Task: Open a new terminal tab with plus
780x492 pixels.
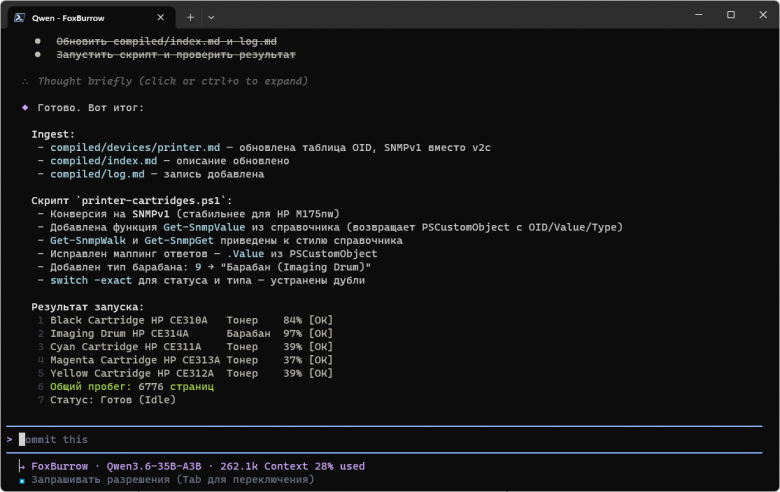Action: tap(190, 17)
